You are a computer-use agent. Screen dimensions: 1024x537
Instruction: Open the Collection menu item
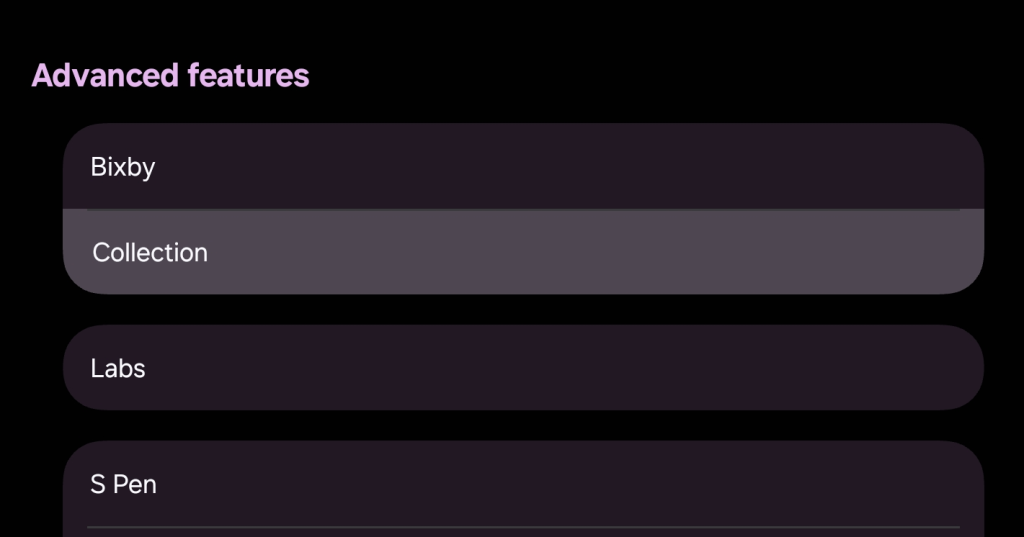coord(523,252)
